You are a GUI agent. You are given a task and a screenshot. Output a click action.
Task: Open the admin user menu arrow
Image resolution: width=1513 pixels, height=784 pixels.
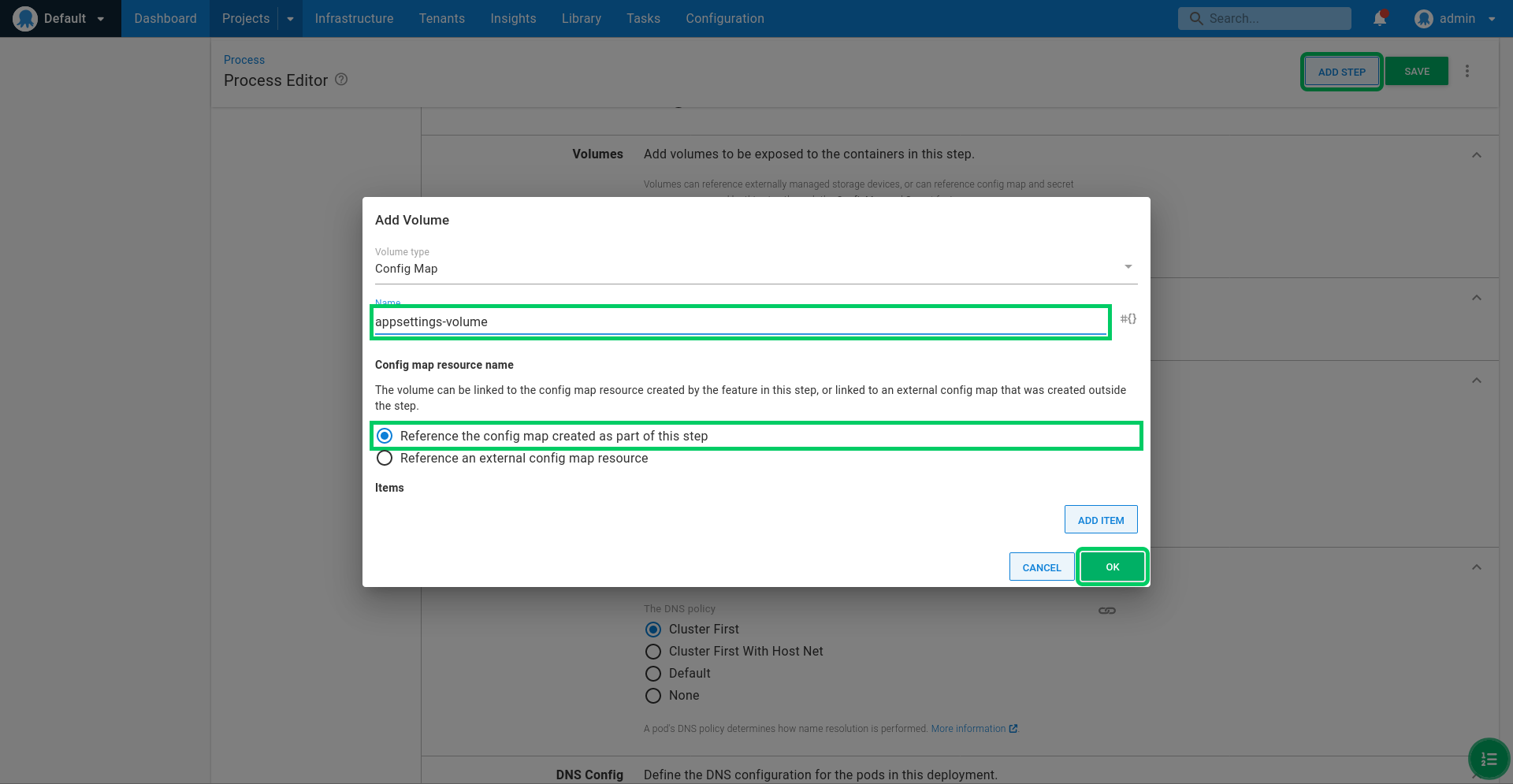[x=1492, y=19]
